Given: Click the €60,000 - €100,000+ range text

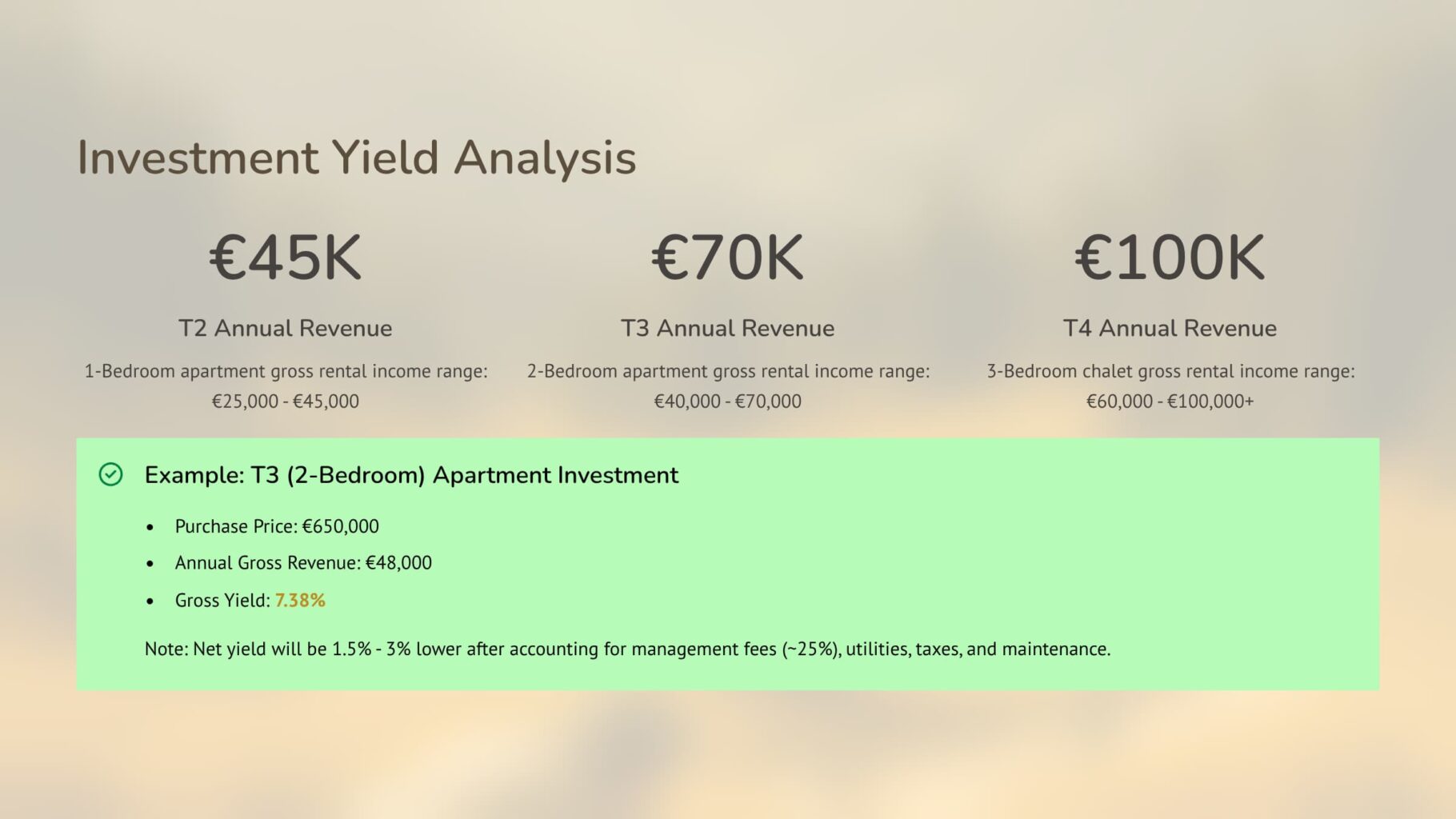Looking at the screenshot, I should coord(1170,402).
